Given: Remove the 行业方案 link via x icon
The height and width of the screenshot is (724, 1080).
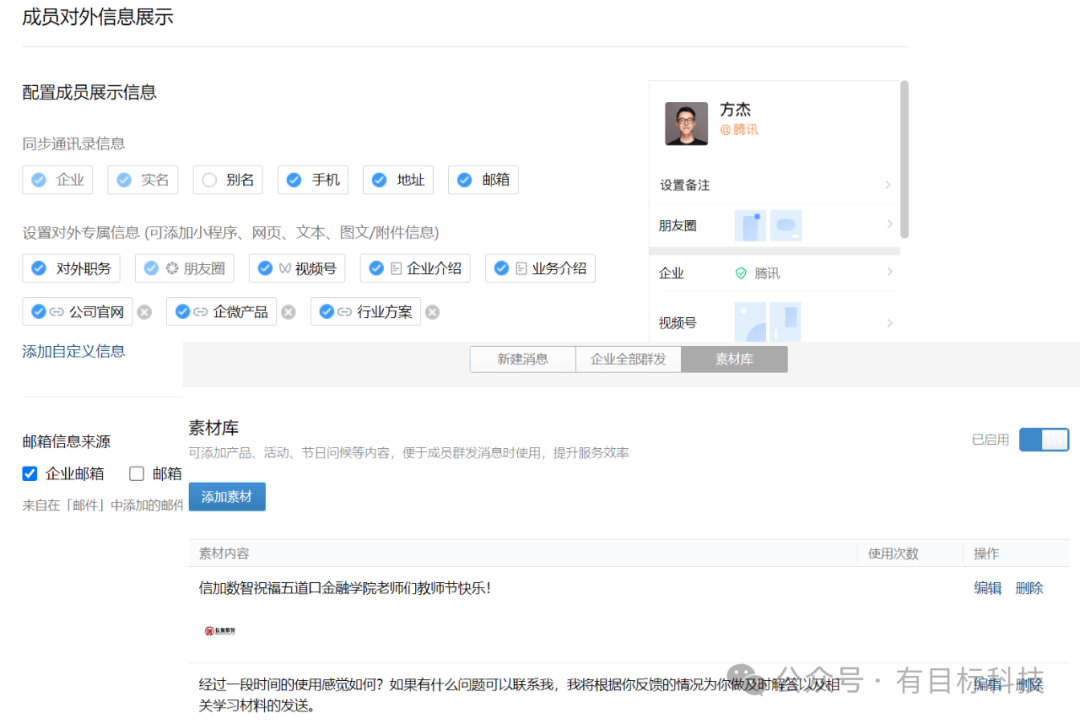Looking at the screenshot, I should (432, 312).
